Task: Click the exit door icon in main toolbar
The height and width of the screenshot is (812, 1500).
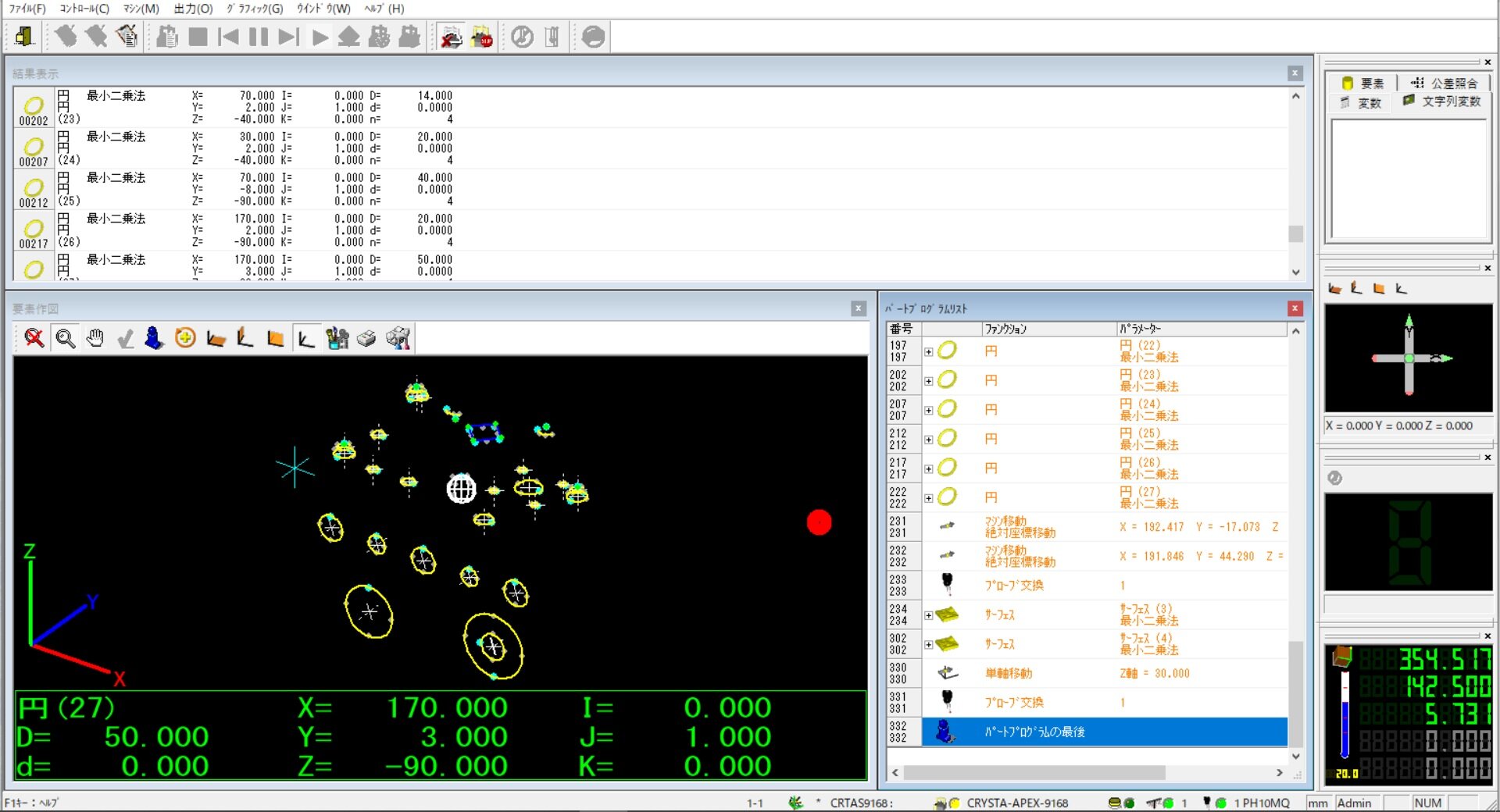Action: [24, 37]
